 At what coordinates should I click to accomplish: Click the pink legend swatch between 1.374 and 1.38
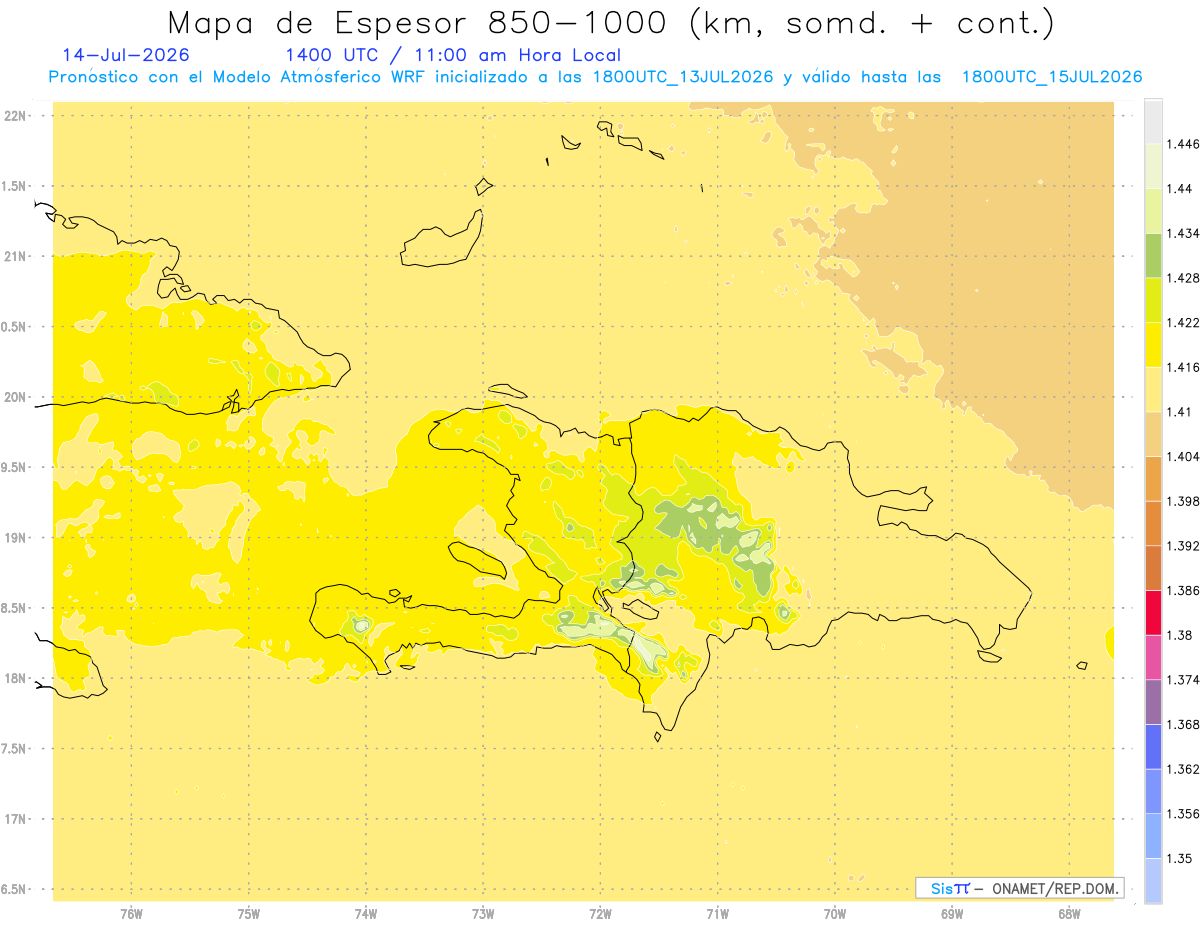click(x=1153, y=656)
